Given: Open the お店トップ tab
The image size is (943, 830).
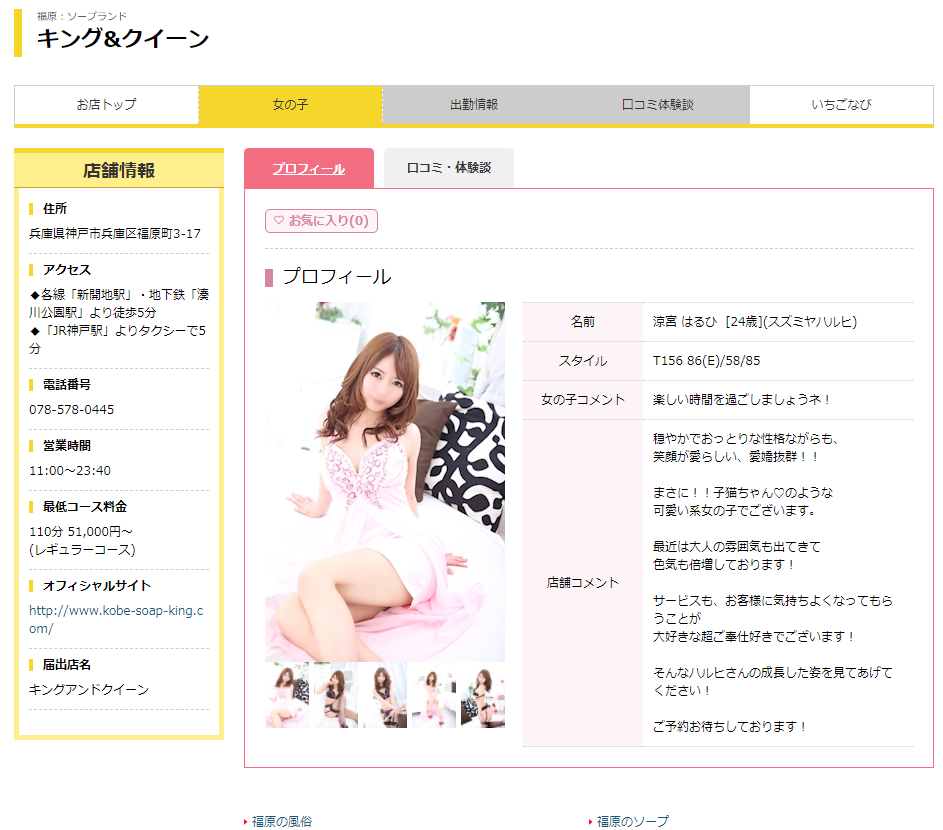Looking at the screenshot, I should pos(106,105).
